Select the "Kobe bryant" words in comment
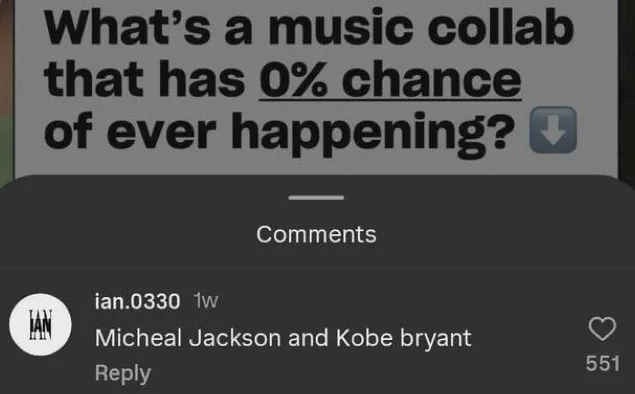Image resolution: width=635 pixels, height=394 pixels. coord(404,339)
